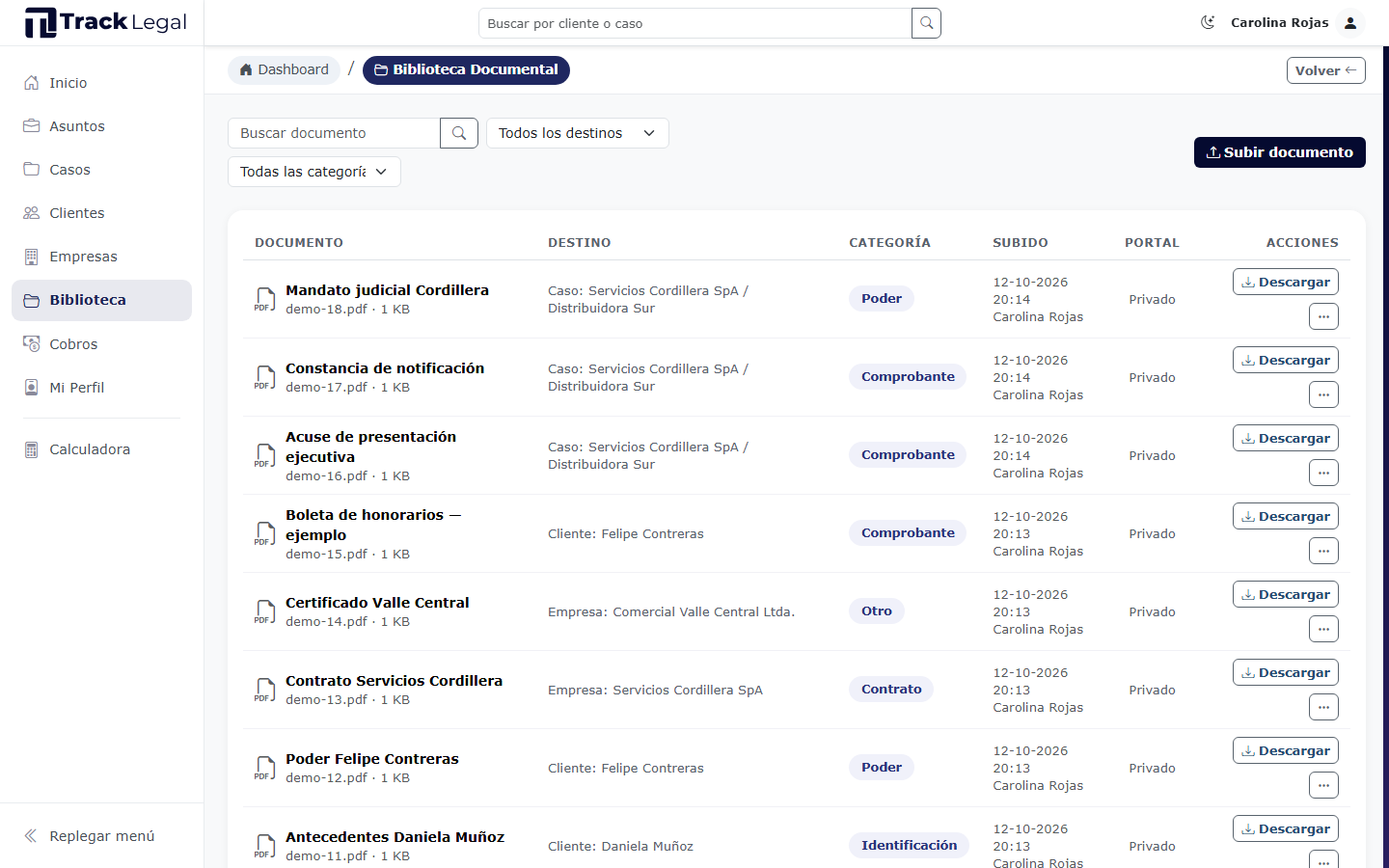Open Asuntos in sidebar
This screenshot has height=868, width=1389.
(x=101, y=126)
